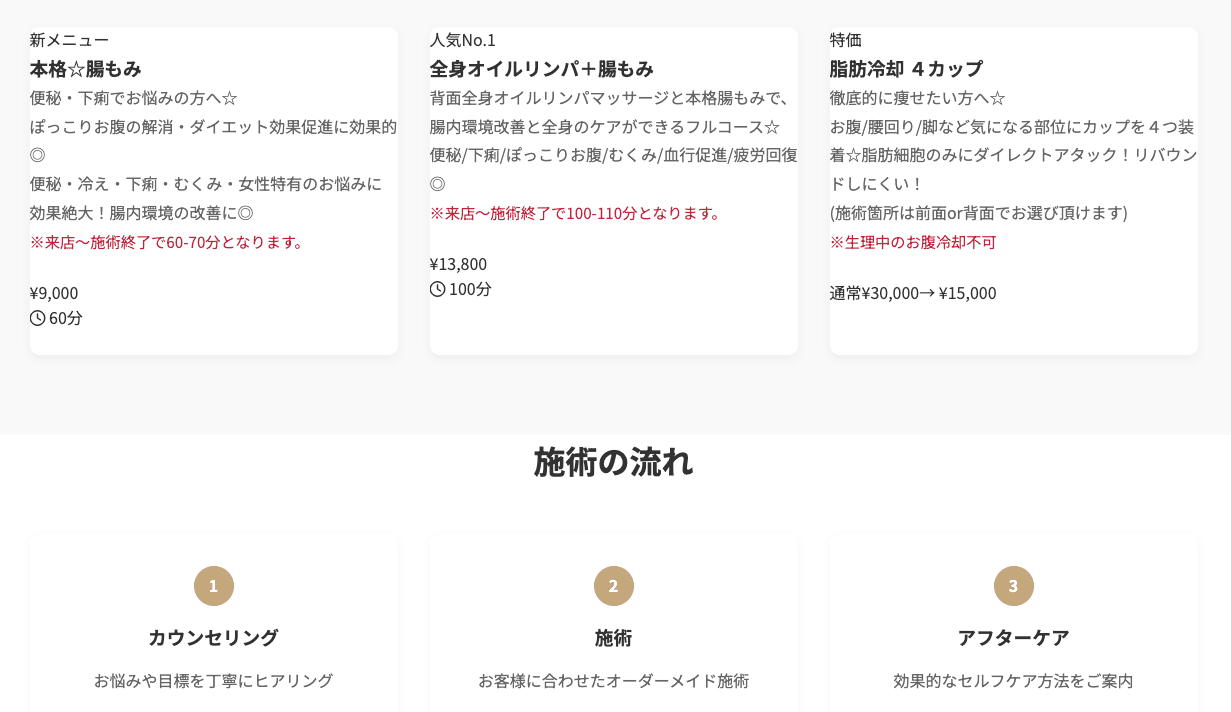
Task: Select the ¥13,800 price
Action: click(459, 264)
